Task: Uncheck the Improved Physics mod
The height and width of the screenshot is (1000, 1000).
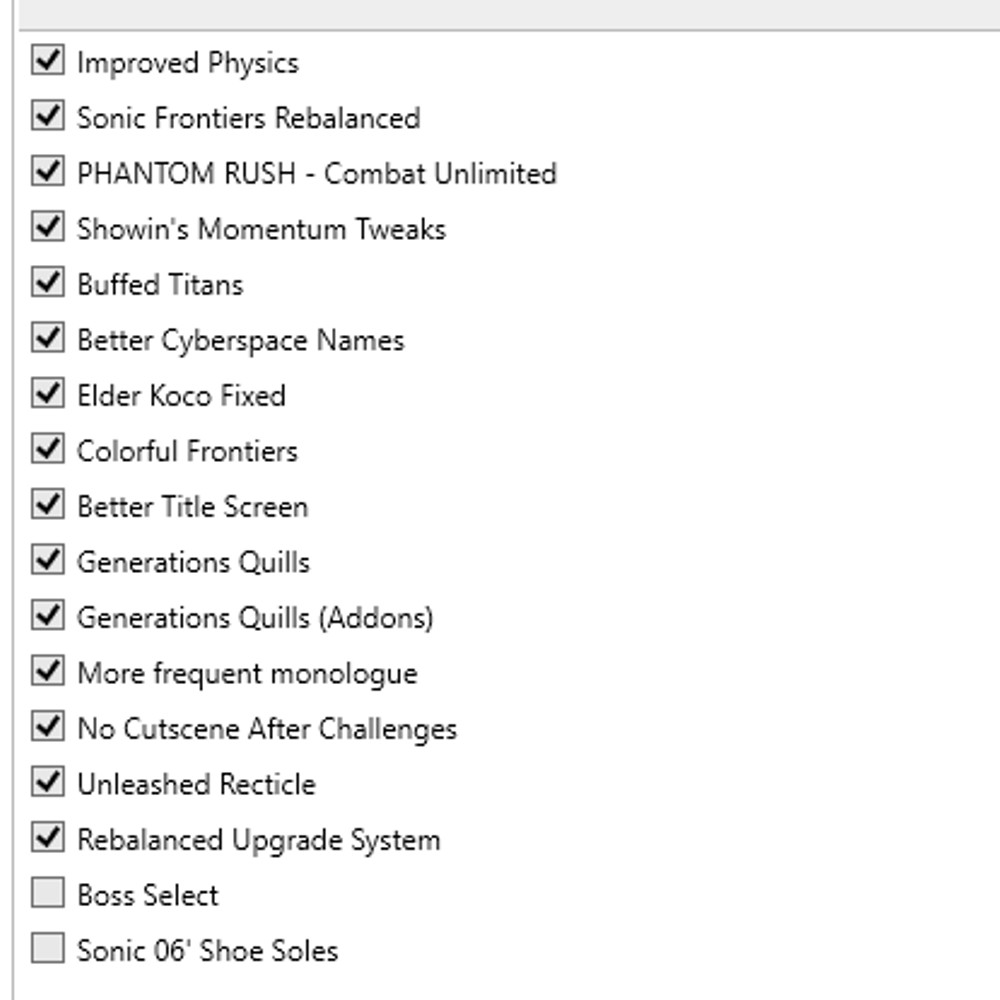Action: [x=46, y=62]
